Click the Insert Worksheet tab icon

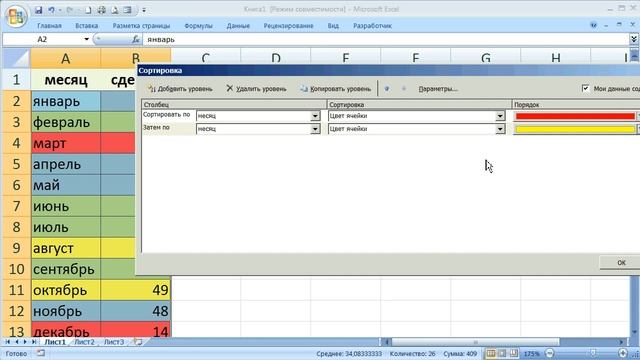(138, 342)
